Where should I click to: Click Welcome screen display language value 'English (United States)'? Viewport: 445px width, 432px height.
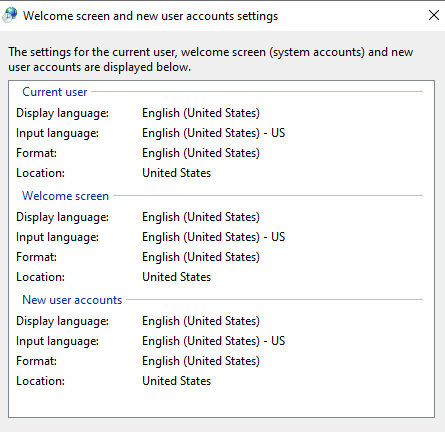[x=201, y=217]
